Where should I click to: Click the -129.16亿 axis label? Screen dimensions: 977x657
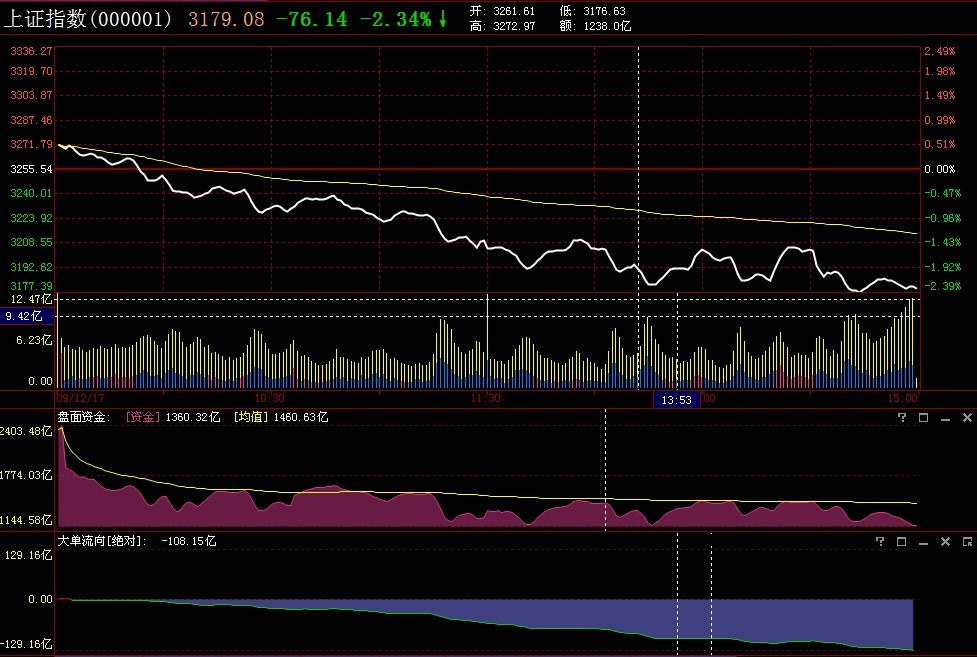point(26,644)
